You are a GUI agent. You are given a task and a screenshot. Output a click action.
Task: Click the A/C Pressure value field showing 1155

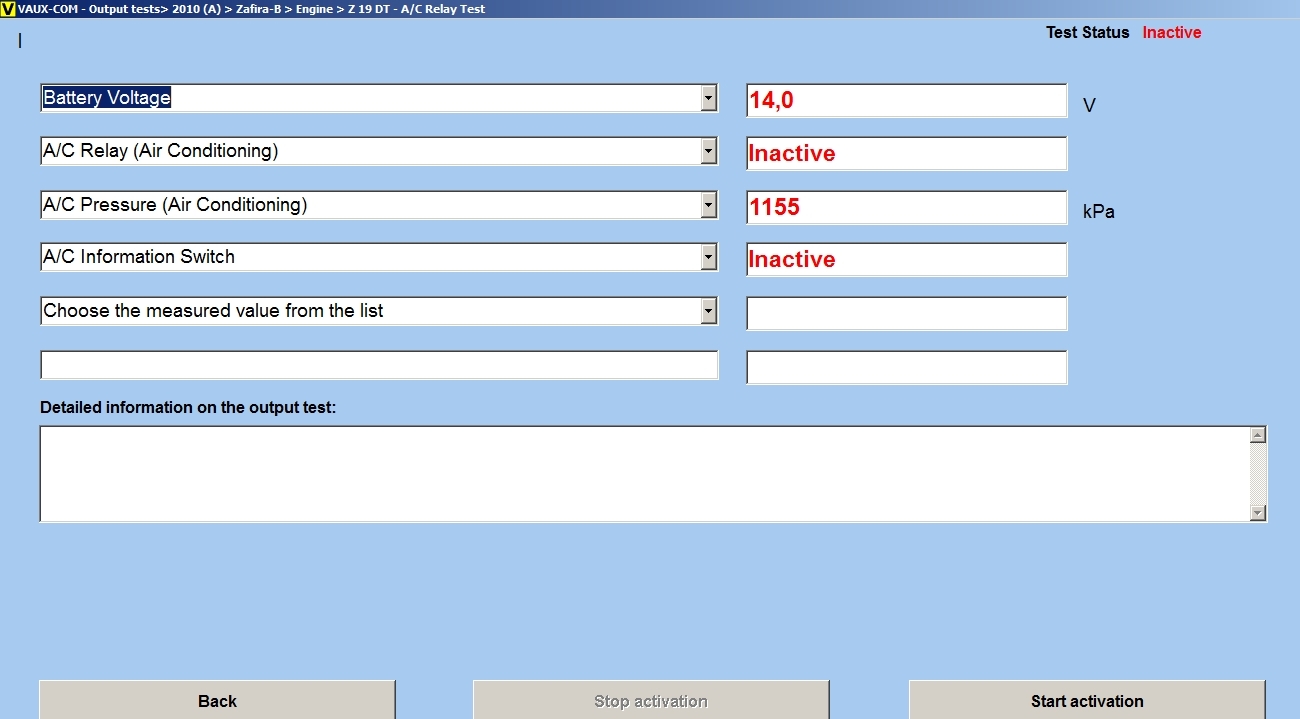point(906,207)
